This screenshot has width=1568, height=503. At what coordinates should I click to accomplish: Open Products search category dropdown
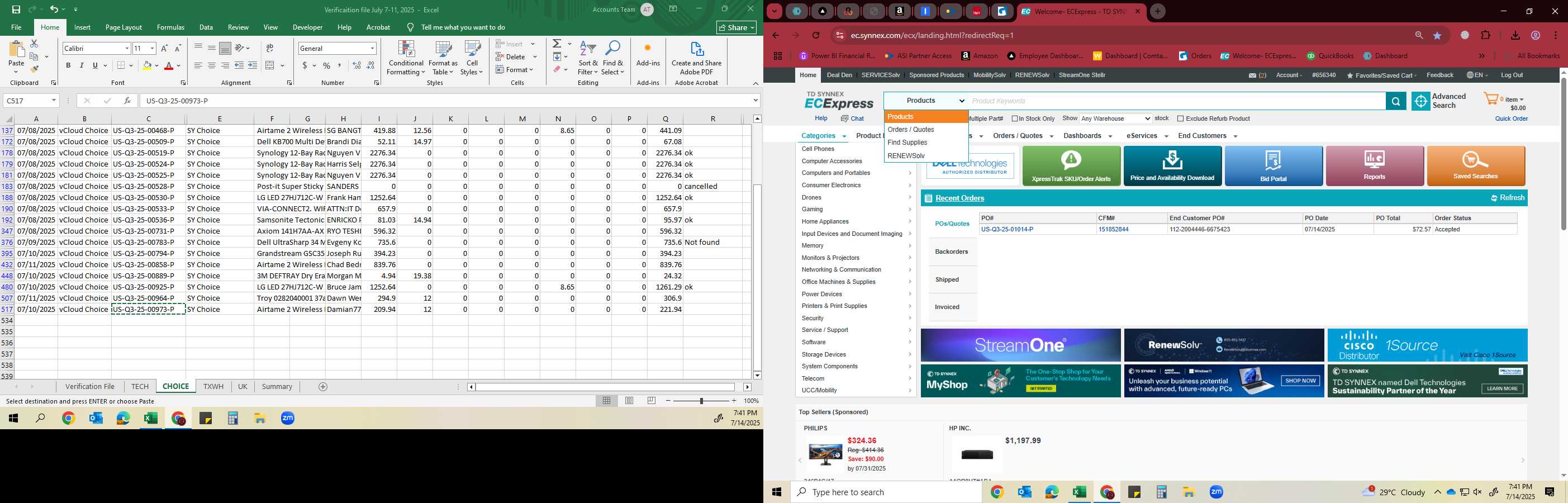pyautogui.click(x=925, y=101)
